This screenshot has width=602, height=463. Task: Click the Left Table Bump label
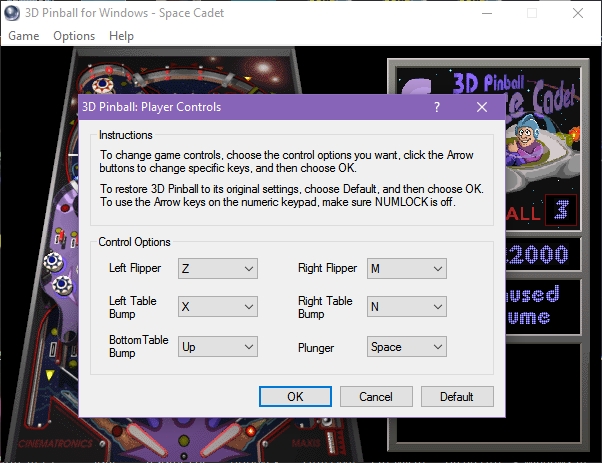point(132,307)
